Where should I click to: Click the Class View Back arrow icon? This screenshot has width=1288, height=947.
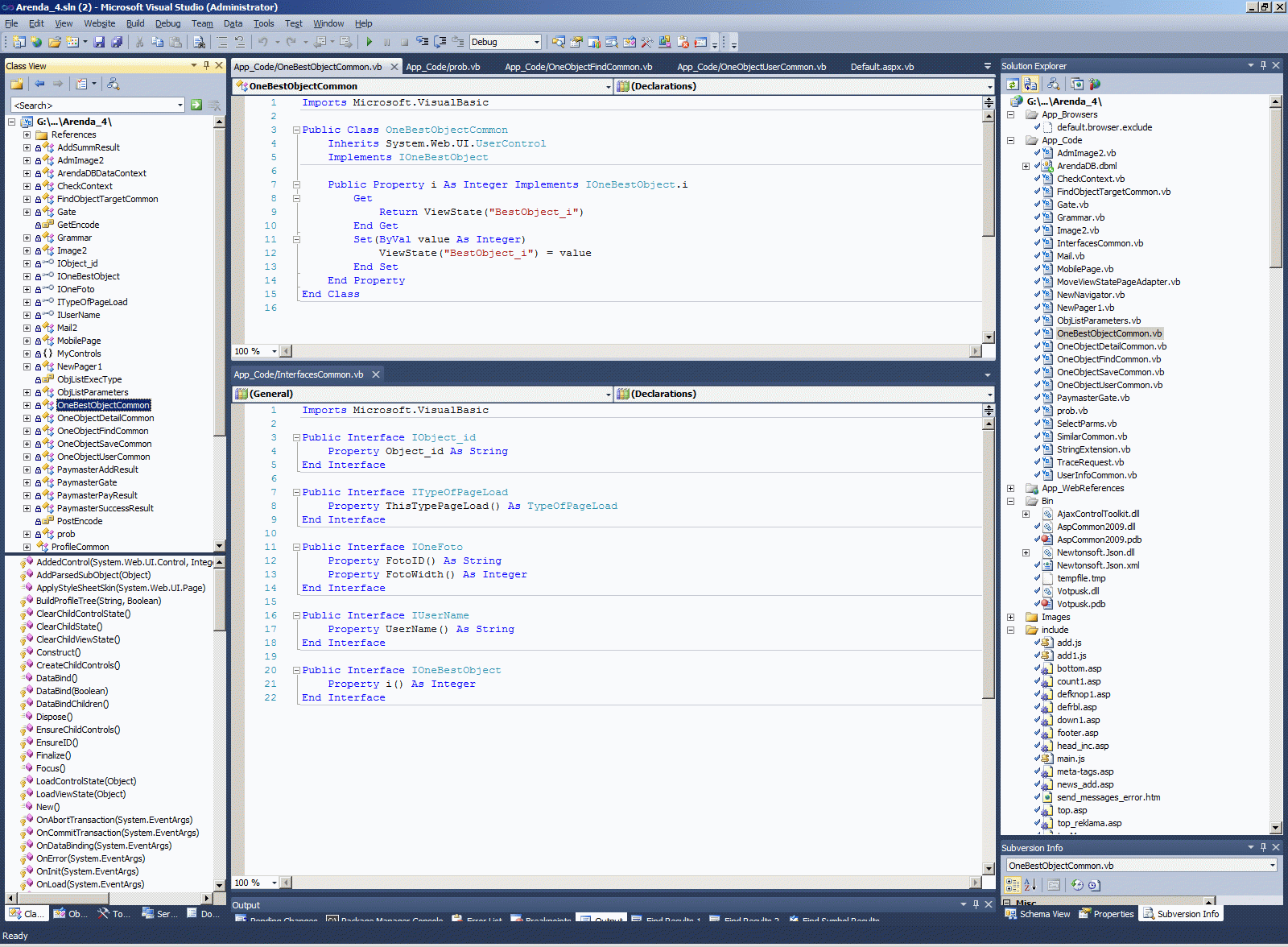[39, 84]
